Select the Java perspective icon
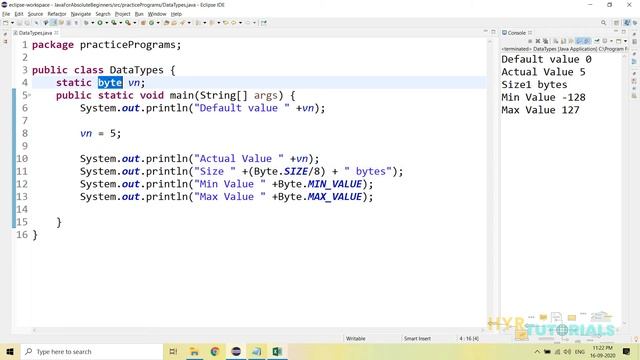The image size is (640, 360). [627, 23]
